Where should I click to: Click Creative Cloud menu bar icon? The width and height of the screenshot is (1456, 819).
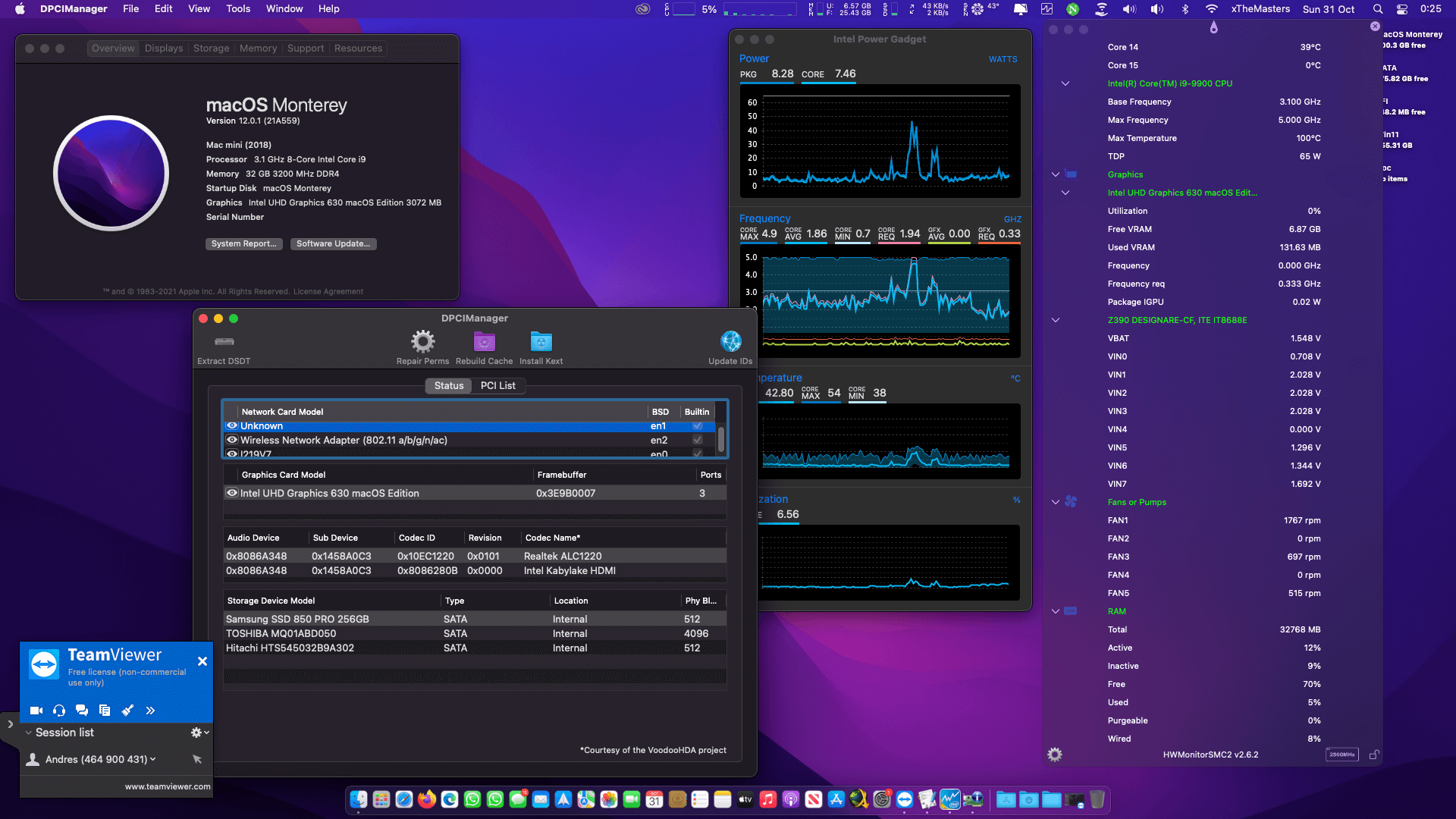coord(643,9)
